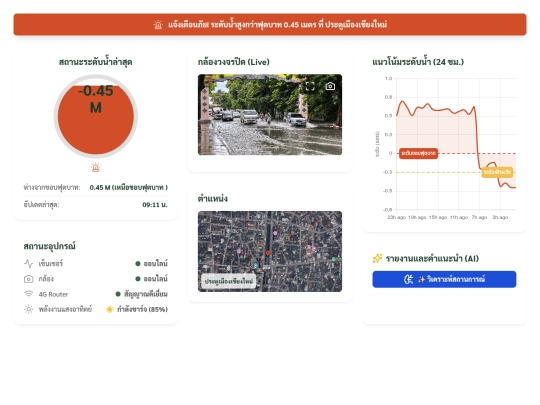Click the green dot for the 4G Router signal
540x405 pixels.
(x=118, y=294)
